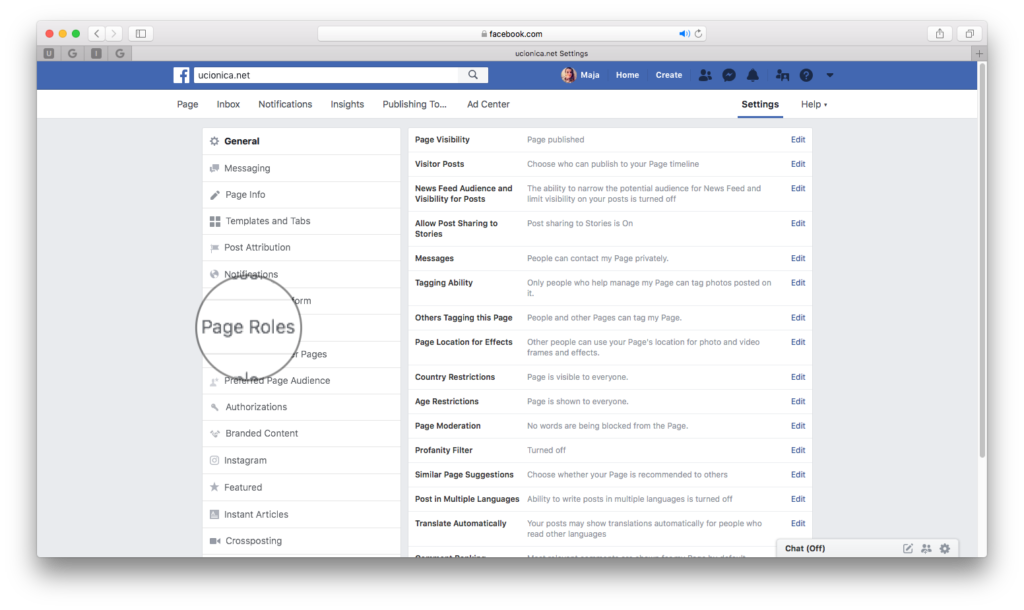Viewport: 1024px width, 610px height.
Task: Edit the Profanity Filter setting
Action: coord(797,450)
